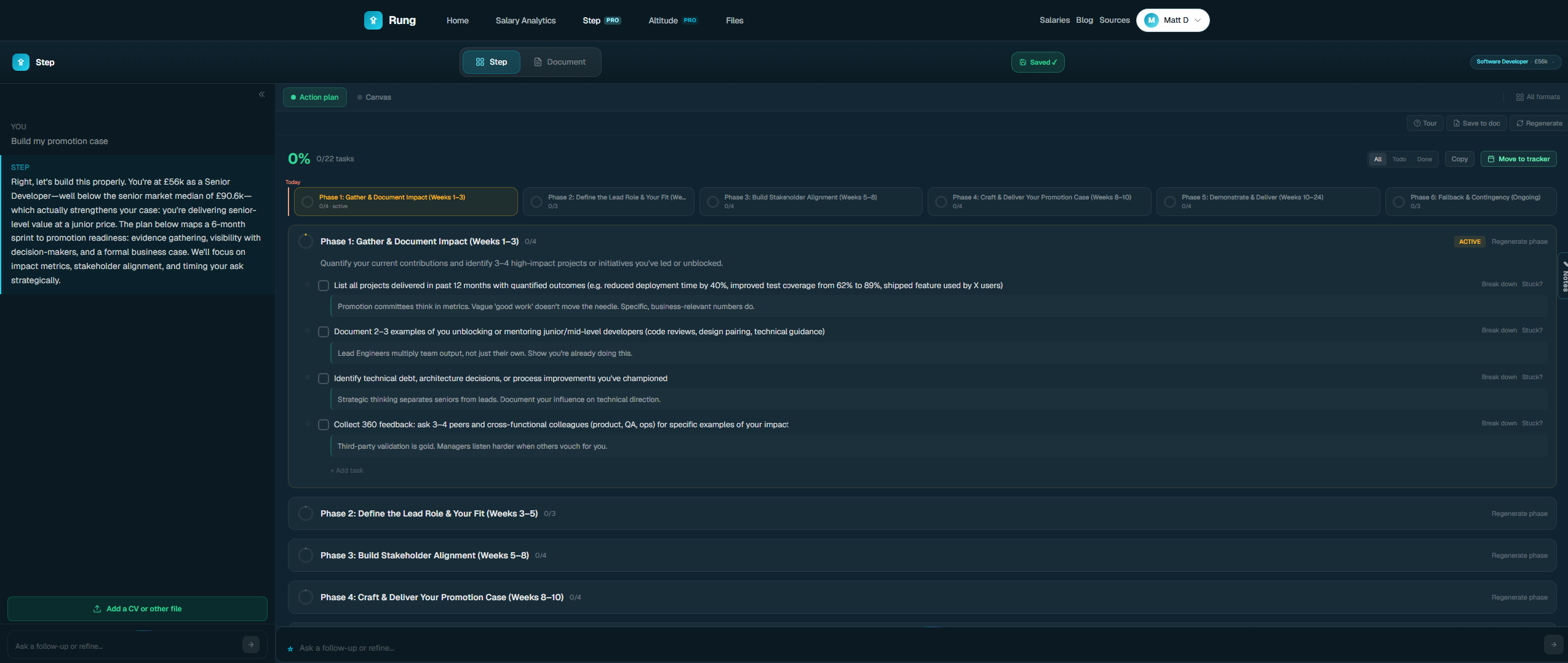Open the Blog link in header
The height and width of the screenshot is (663, 1568).
point(1084,20)
